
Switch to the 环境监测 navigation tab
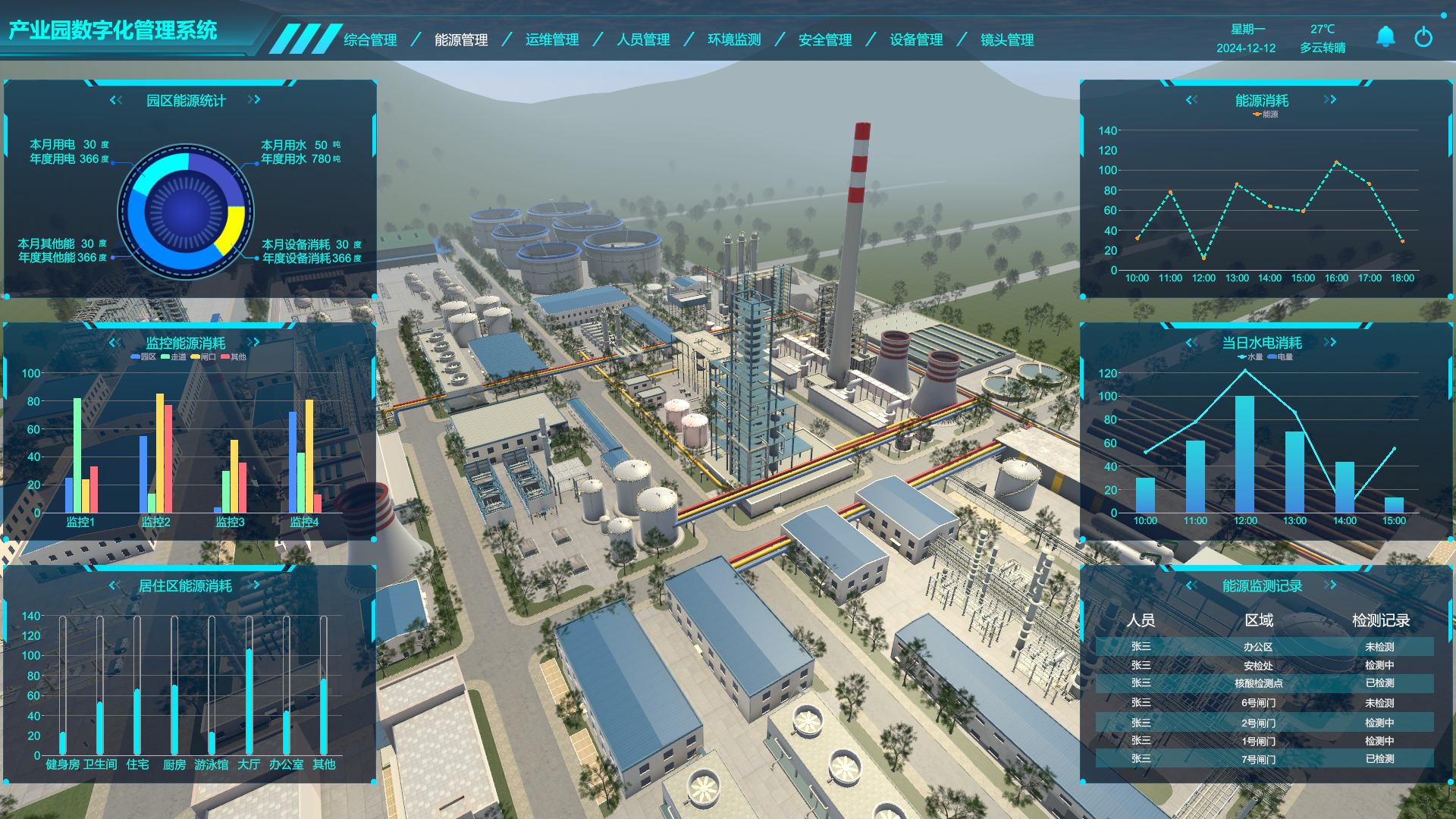click(x=734, y=40)
